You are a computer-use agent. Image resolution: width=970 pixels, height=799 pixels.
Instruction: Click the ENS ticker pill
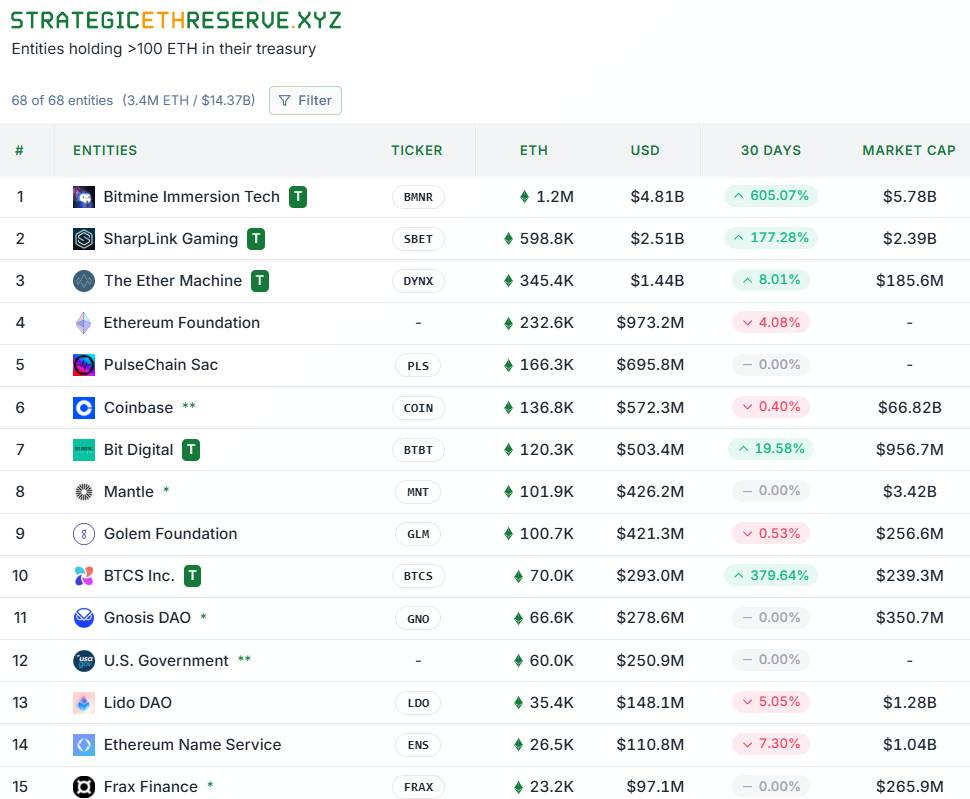click(418, 745)
